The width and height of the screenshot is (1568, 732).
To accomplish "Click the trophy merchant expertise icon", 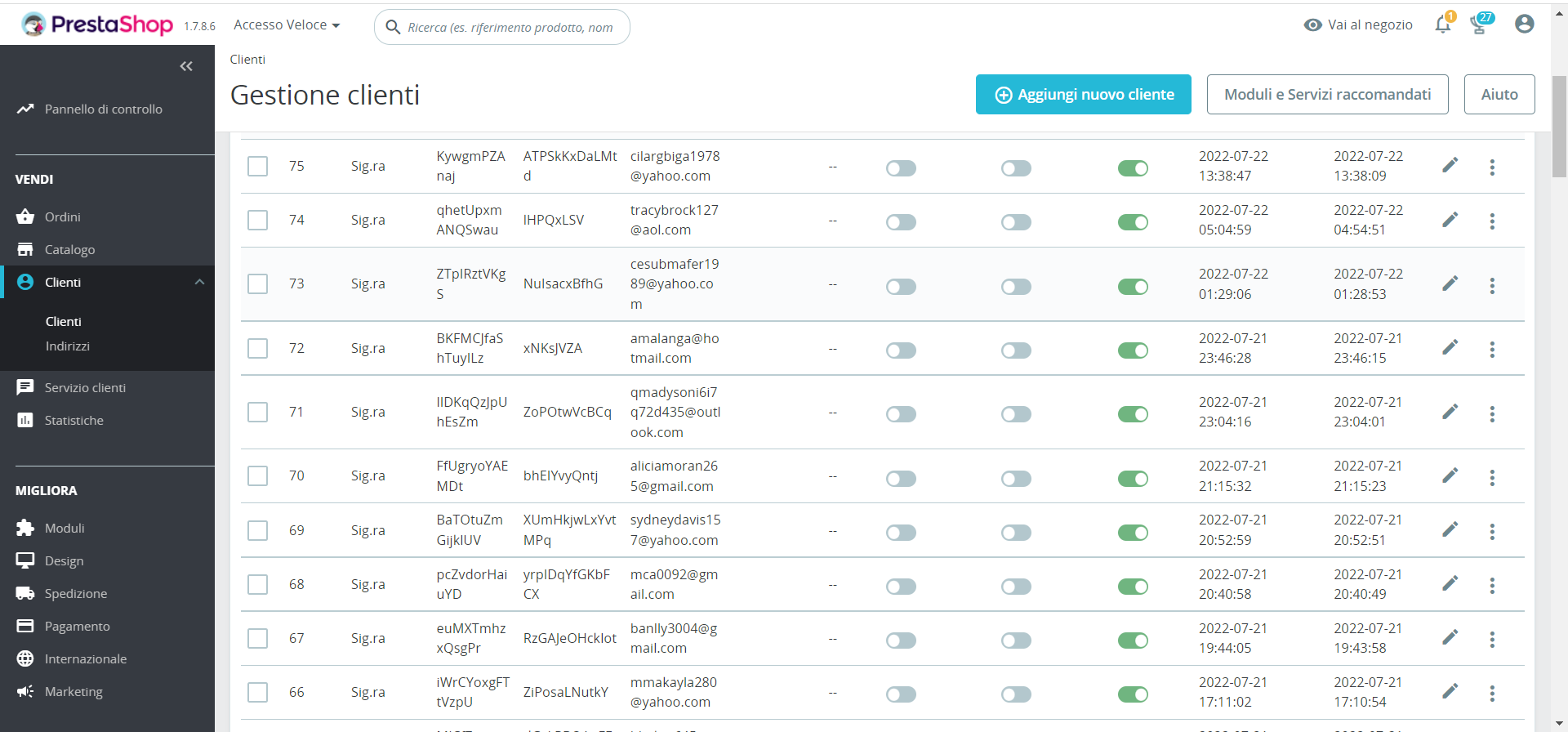I will click(x=1479, y=25).
